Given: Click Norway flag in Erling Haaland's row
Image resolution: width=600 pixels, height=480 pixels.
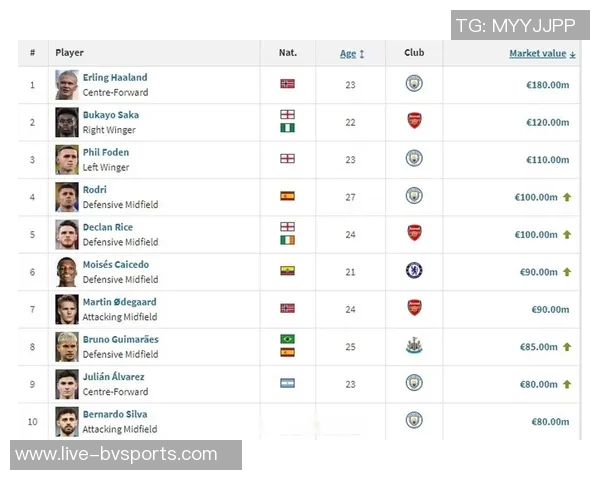Looking at the screenshot, I should (x=287, y=84).
